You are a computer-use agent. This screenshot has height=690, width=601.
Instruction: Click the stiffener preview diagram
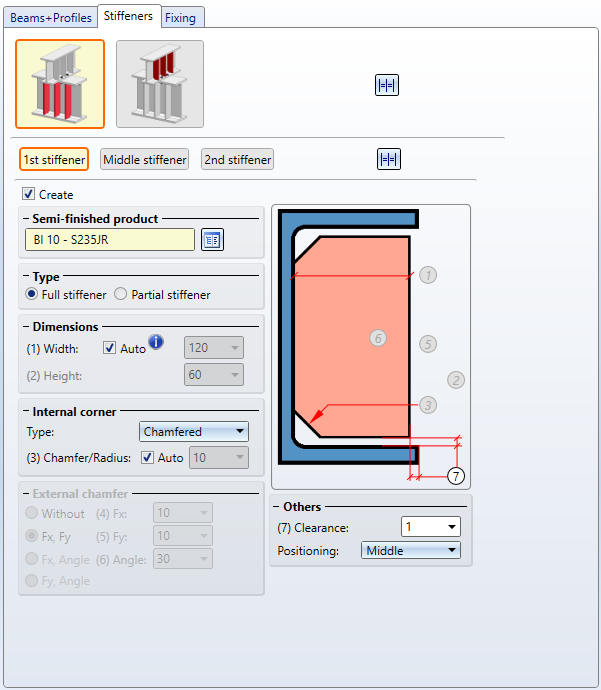371,347
